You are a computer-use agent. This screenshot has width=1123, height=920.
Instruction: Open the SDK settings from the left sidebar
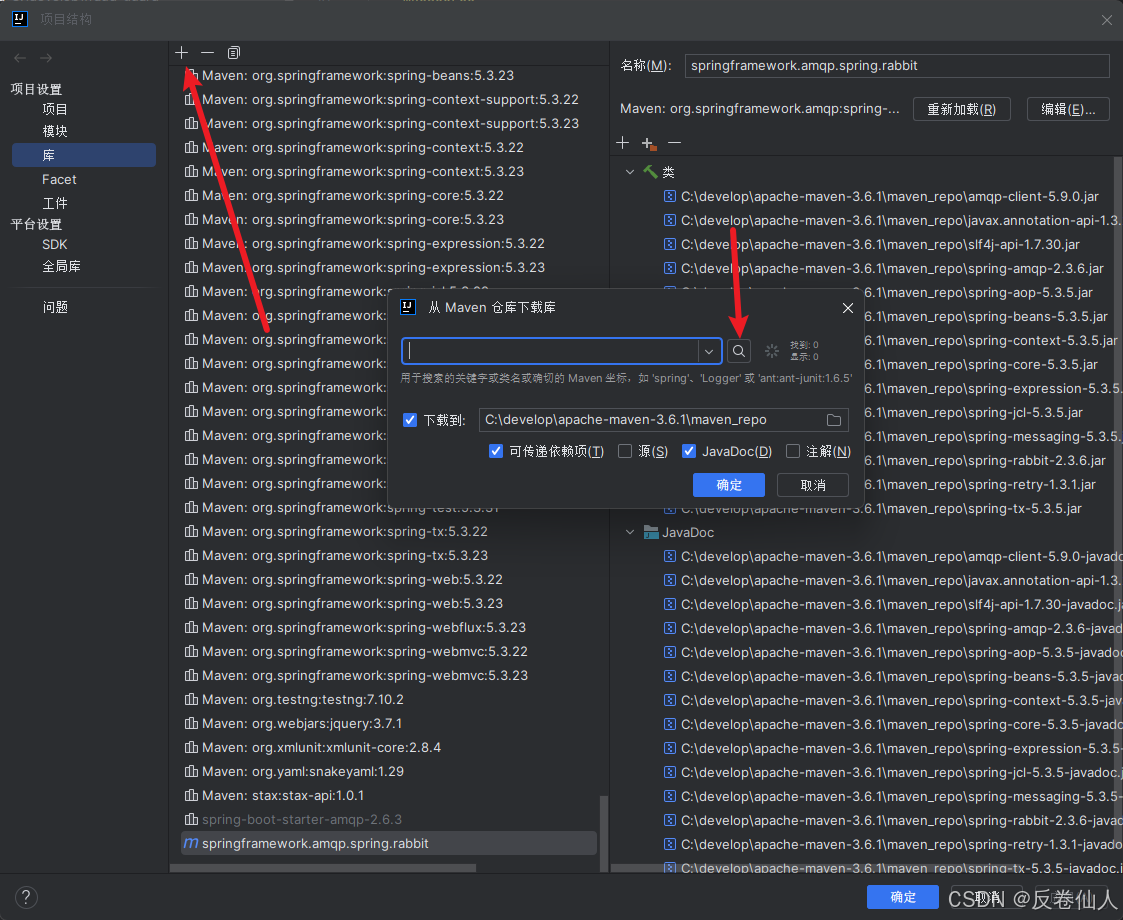click(55, 244)
